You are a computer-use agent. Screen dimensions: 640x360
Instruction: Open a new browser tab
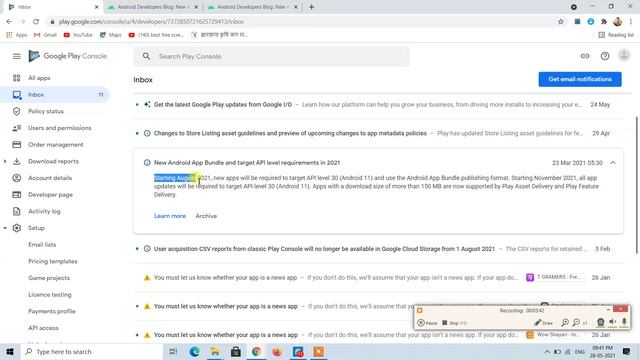[x=311, y=7]
